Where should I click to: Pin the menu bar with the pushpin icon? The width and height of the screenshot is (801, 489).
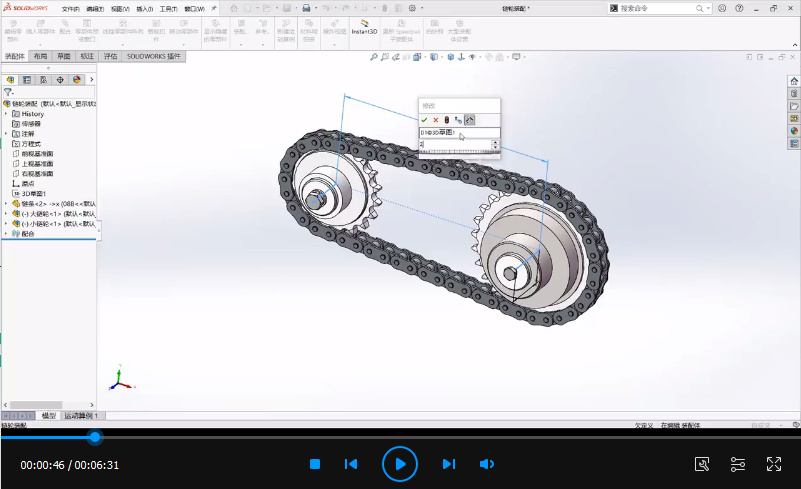[214, 9]
